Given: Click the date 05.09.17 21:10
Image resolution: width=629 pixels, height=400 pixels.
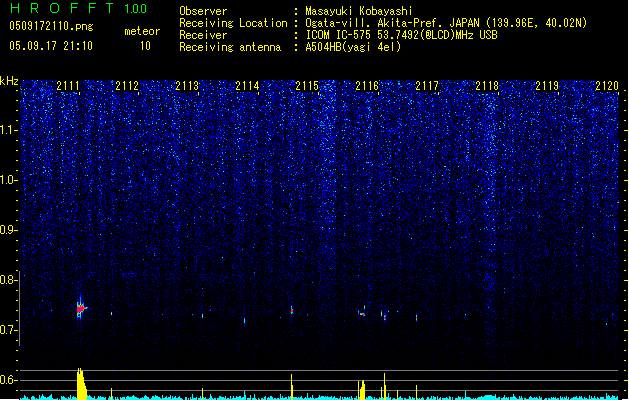Looking at the screenshot, I should (x=51, y=46).
